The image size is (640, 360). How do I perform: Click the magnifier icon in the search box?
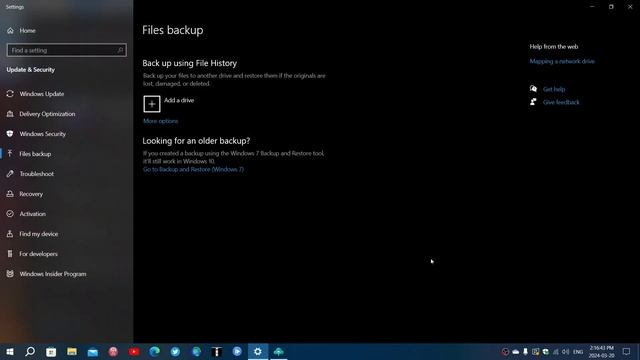[x=120, y=50]
